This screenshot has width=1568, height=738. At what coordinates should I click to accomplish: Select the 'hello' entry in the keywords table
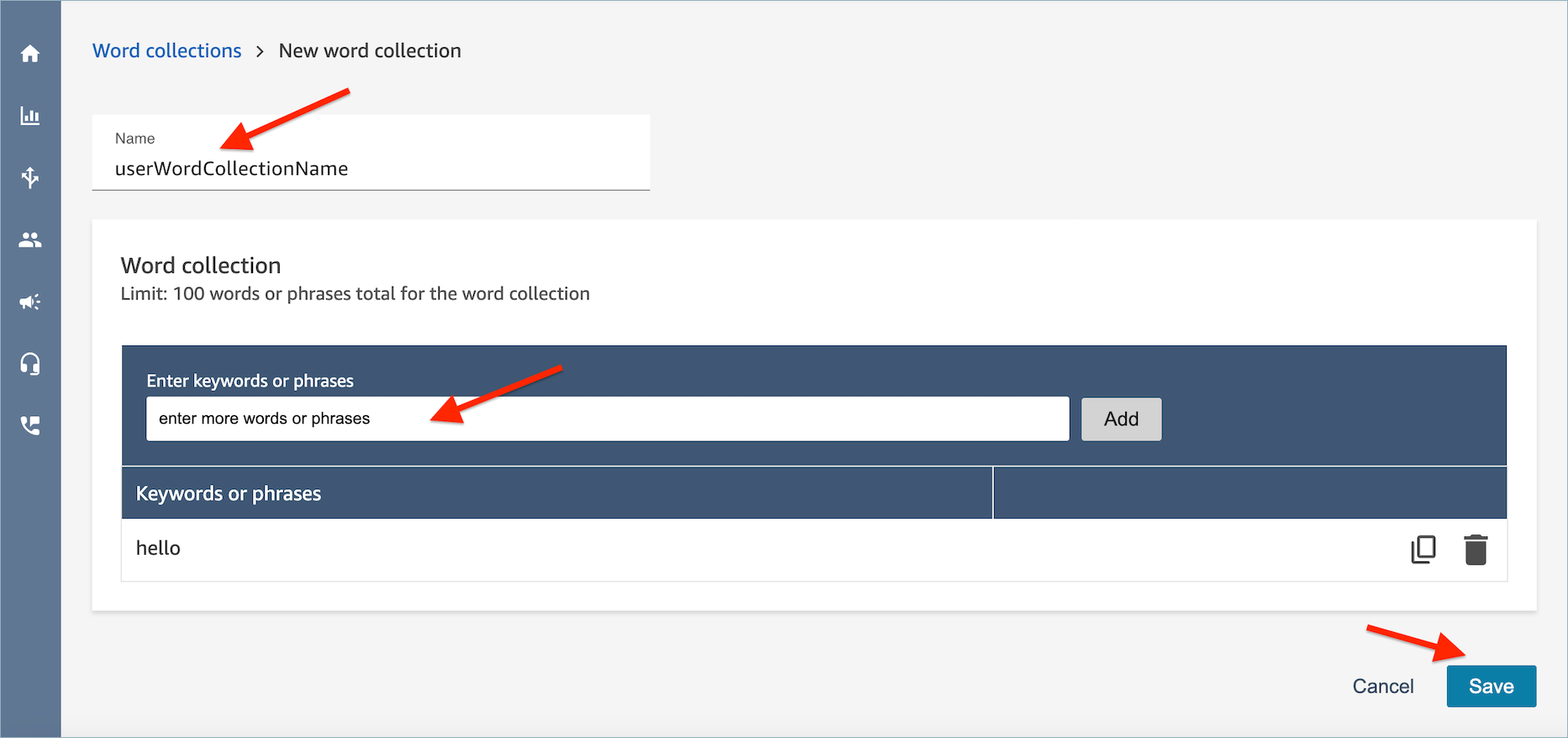pyautogui.click(x=159, y=548)
